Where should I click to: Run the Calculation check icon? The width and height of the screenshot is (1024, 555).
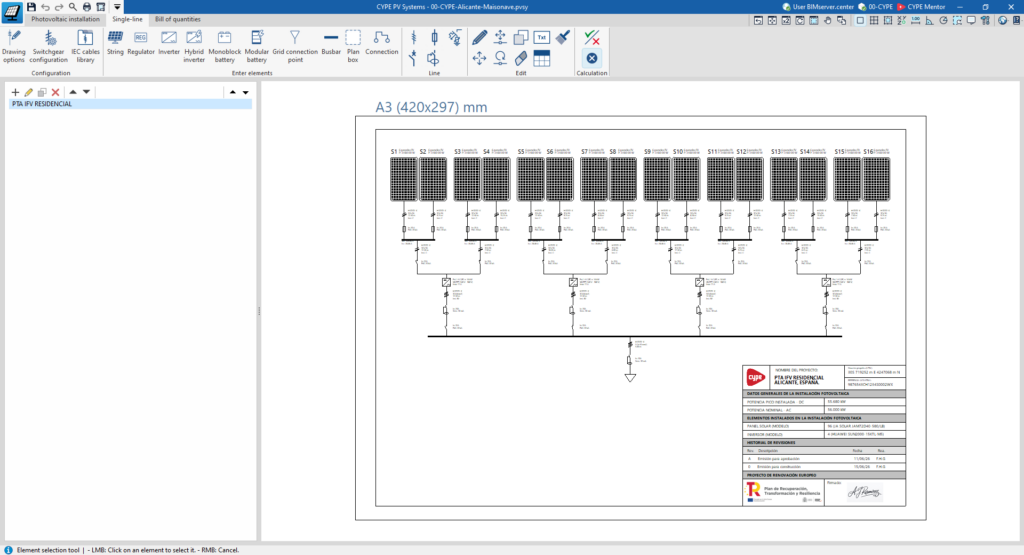click(x=592, y=37)
